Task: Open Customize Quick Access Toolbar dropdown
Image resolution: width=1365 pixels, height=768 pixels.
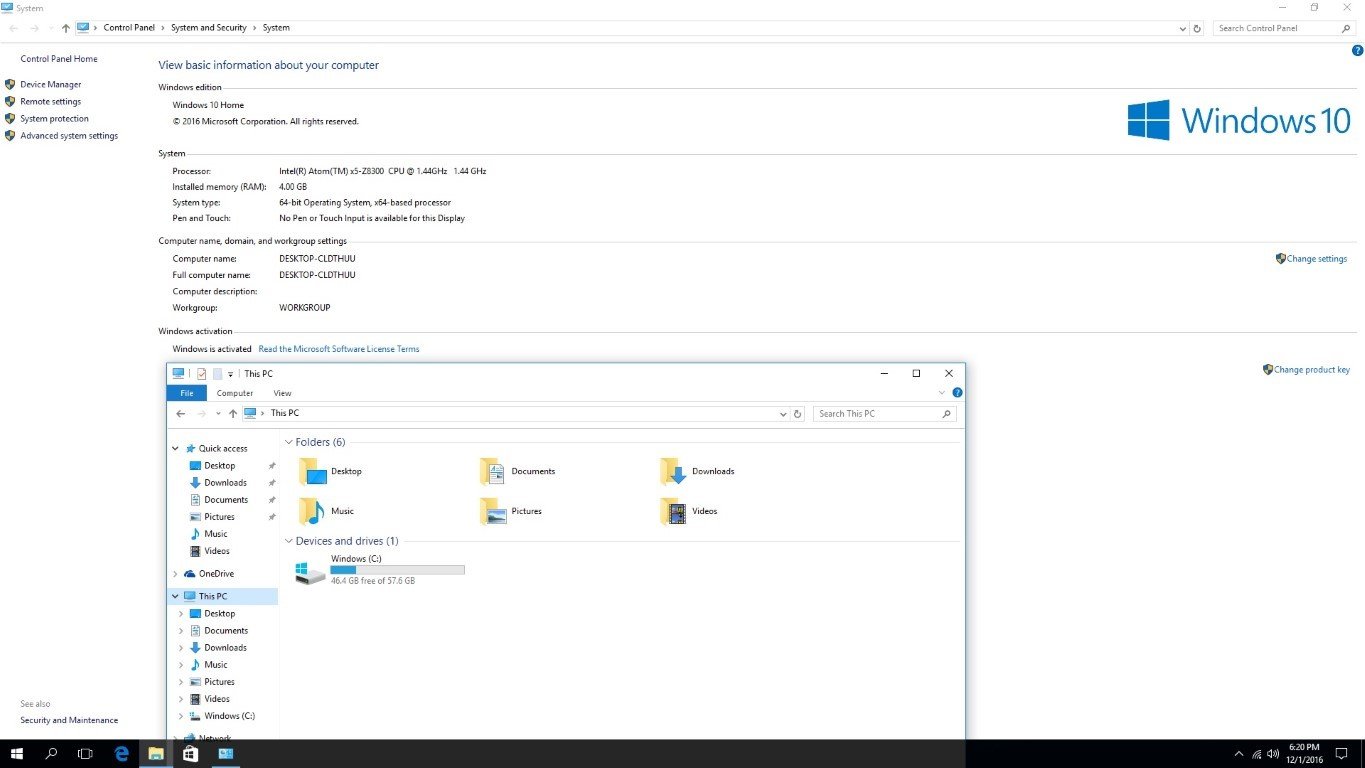Action: pos(230,374)
